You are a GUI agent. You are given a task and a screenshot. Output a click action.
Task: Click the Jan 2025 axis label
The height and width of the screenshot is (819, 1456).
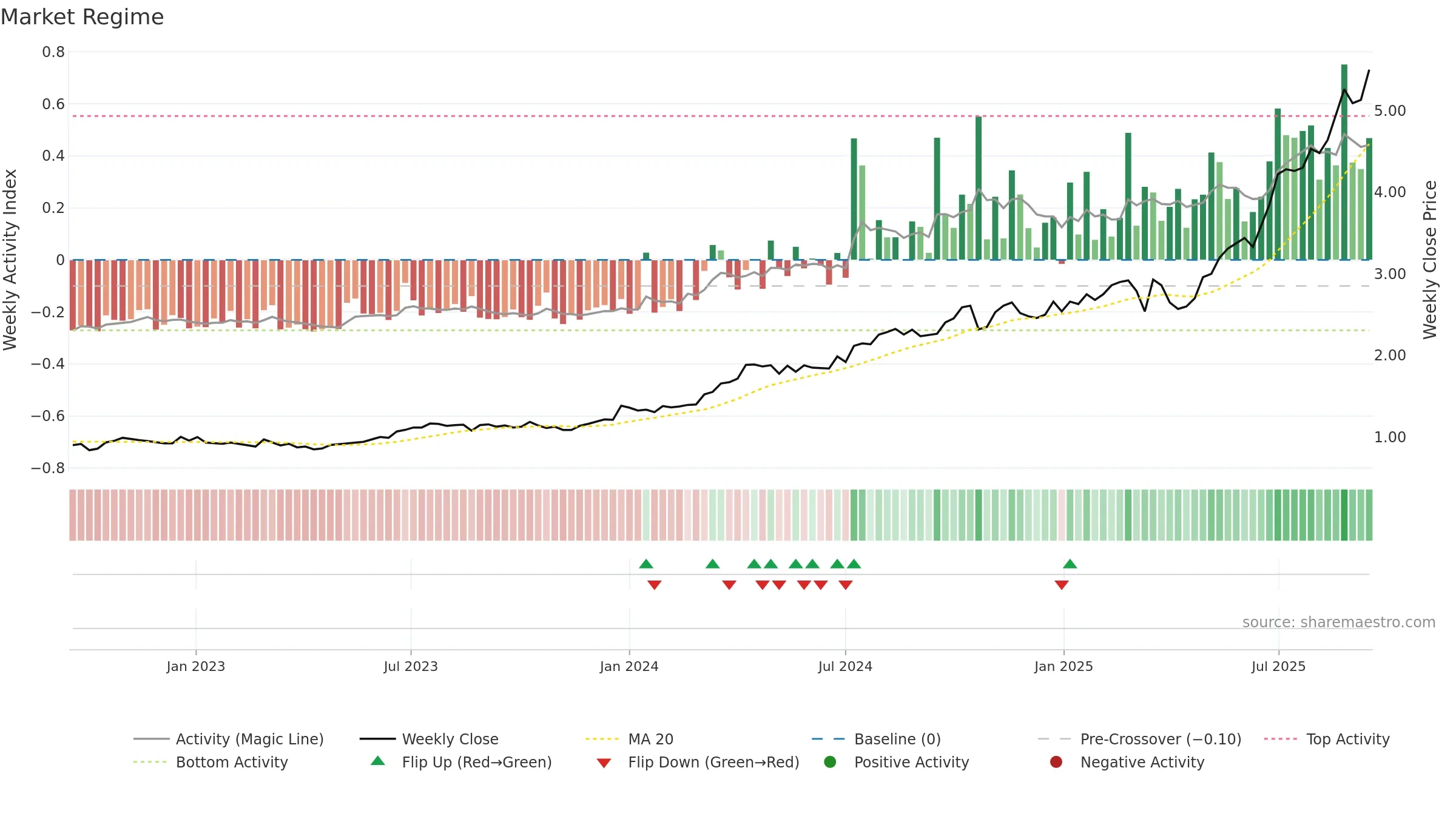pyautogui.click(x=1063, y=666)
